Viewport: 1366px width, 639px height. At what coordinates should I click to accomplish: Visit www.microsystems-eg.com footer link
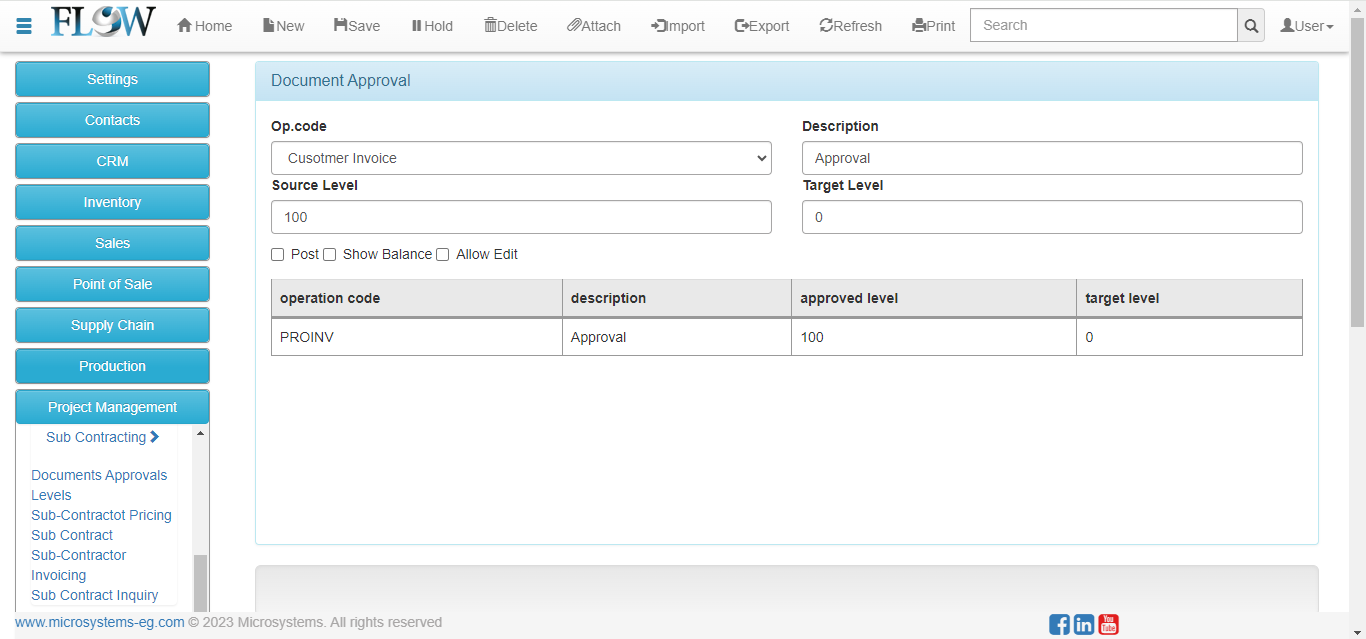[100, 622]
